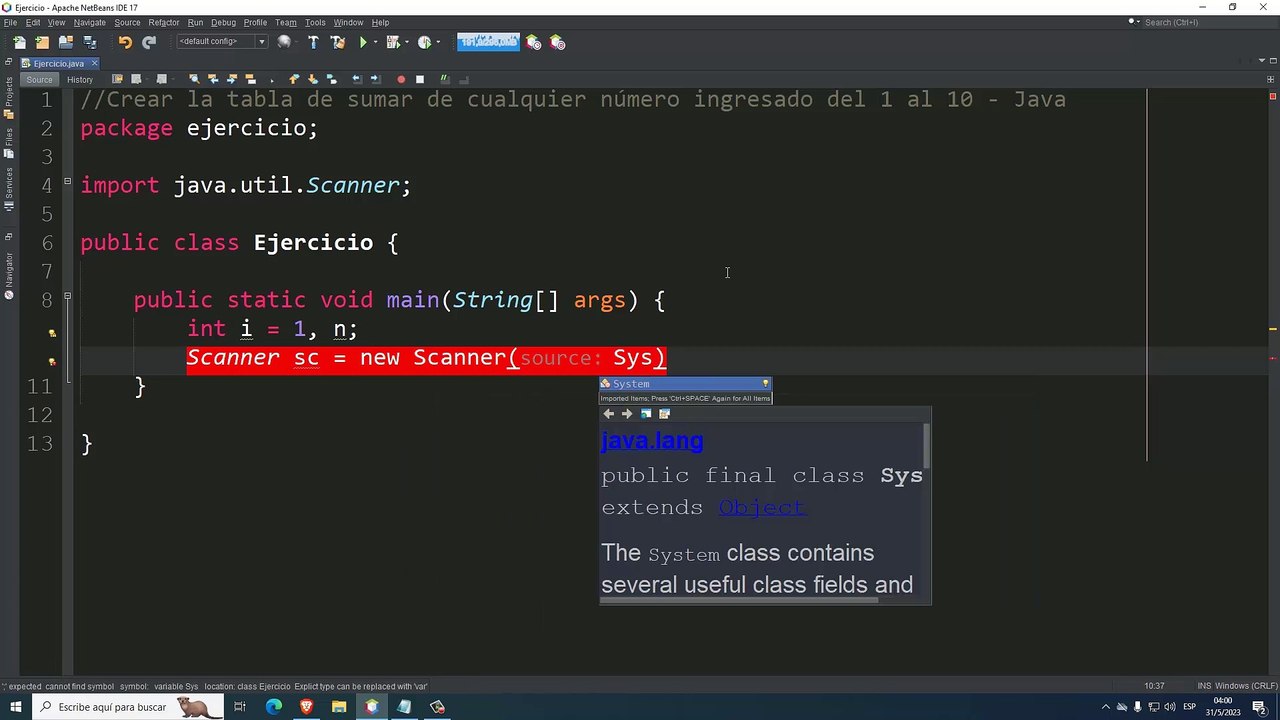Open Microsoft Edge from the taskbar
This screenshot has width=1280, height=720.
[x=274, y=707]
